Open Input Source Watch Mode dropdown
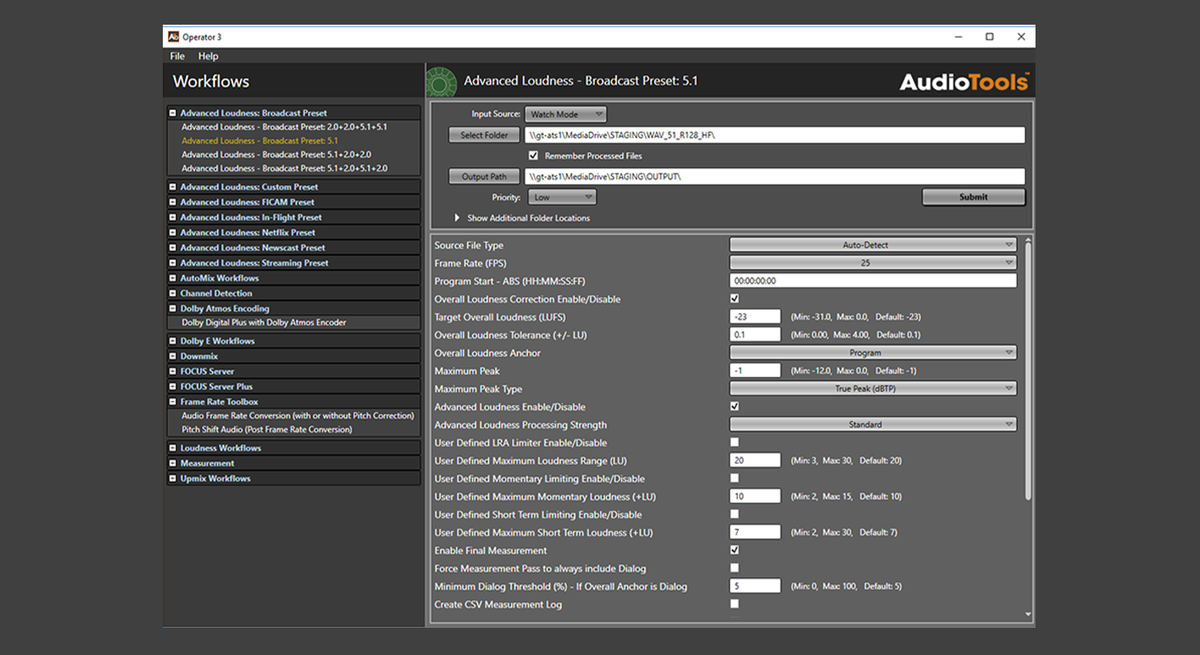 click(565, 114)
